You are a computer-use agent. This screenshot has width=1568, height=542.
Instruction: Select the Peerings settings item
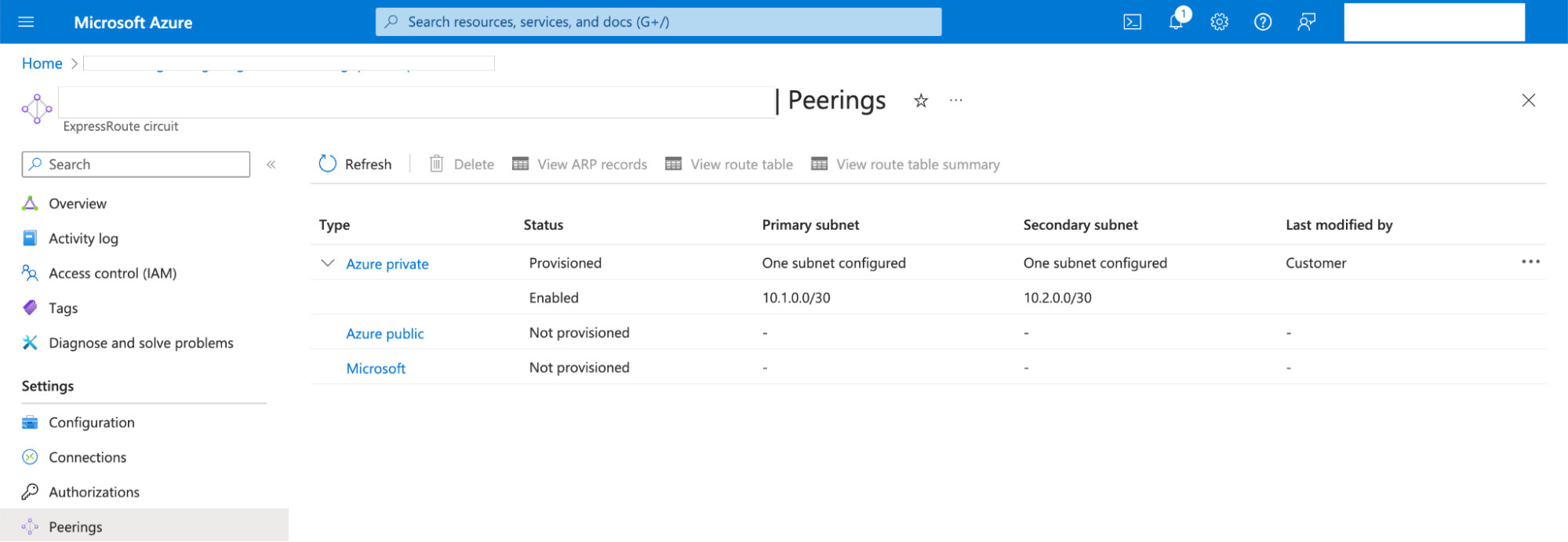pos(144,526)
